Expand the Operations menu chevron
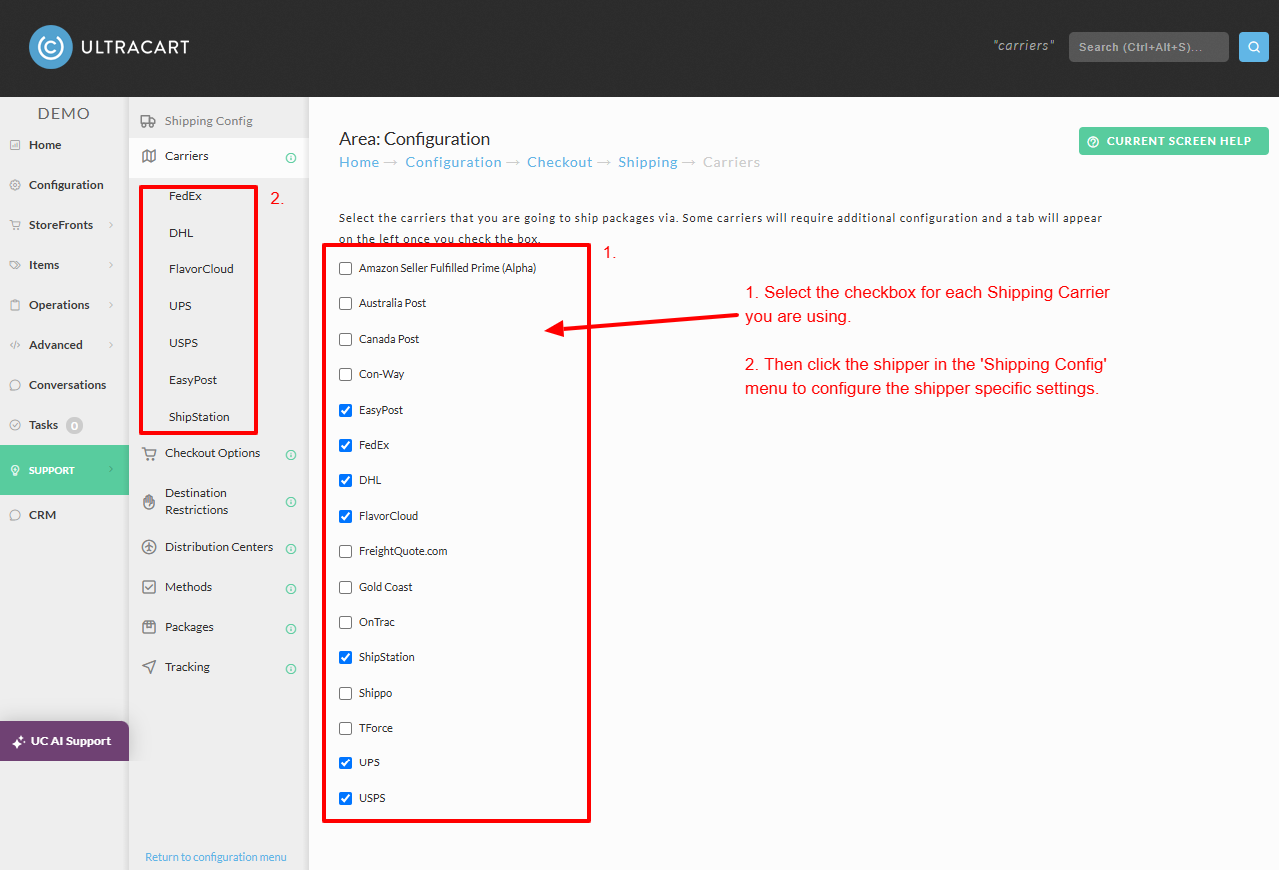Screen dimensions: 1279x870 (111, 305)
